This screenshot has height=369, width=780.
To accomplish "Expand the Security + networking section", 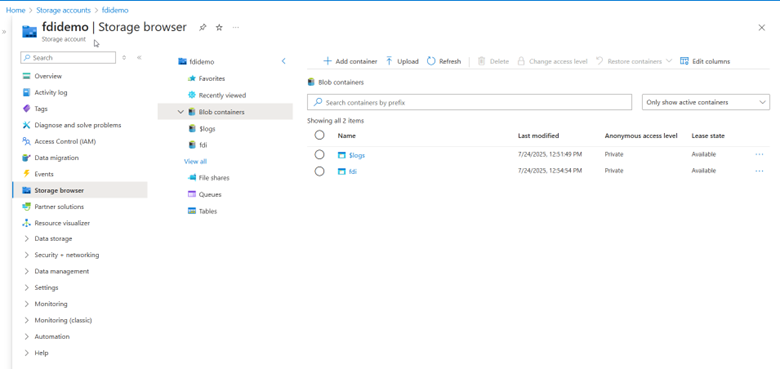I will [x=26, y=255].
